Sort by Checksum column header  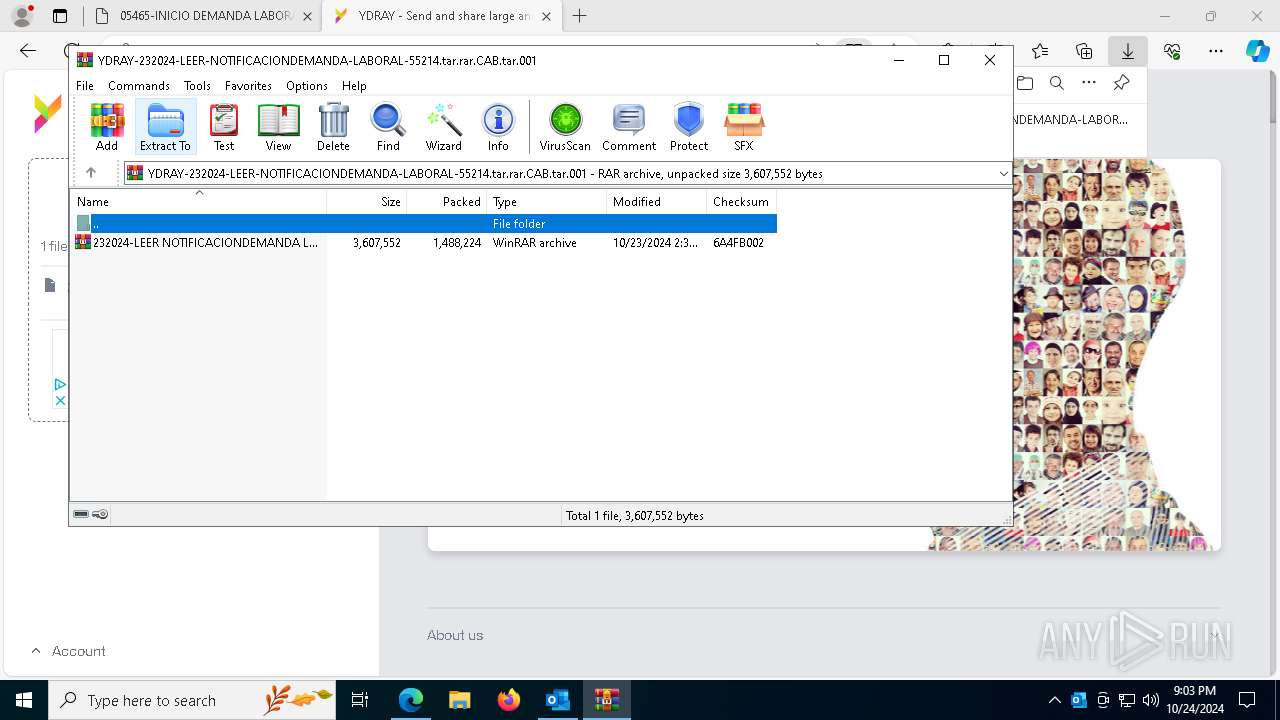point(742,202)
